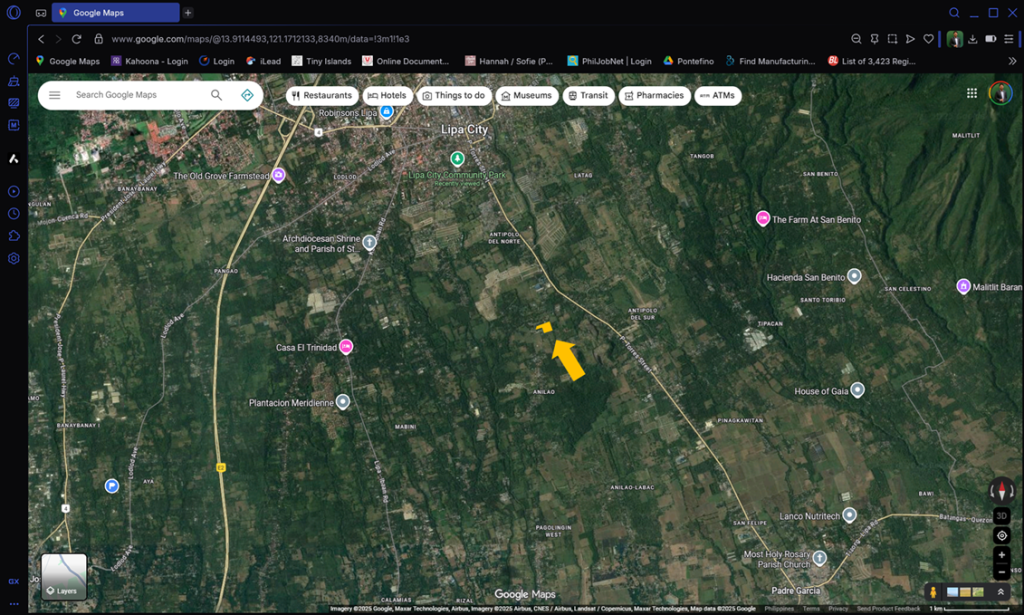Toggle the heart bookmark for this page
Image resolution: width=1024 pixels, height=615 pixels.
(x=928, y=39)
